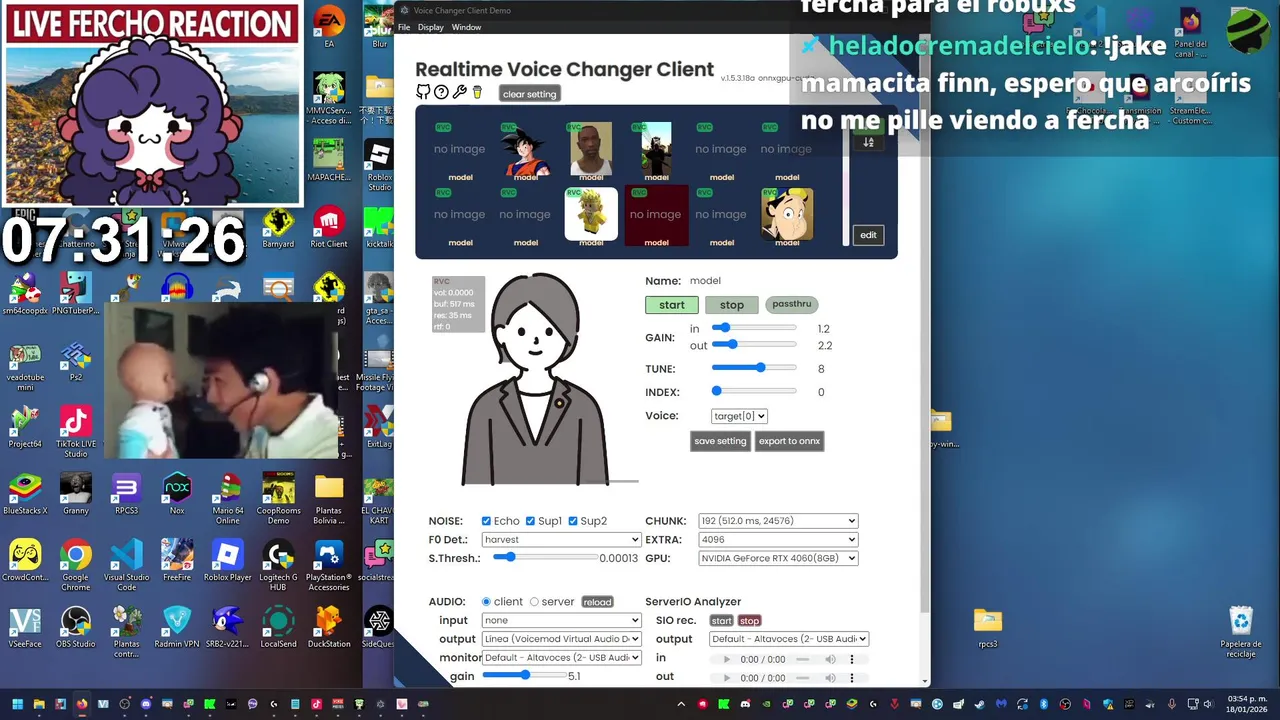This screenshot has height=720, width=1280.
Task: Open LocalSend desktop shortcut
Action: click(278, 627)
